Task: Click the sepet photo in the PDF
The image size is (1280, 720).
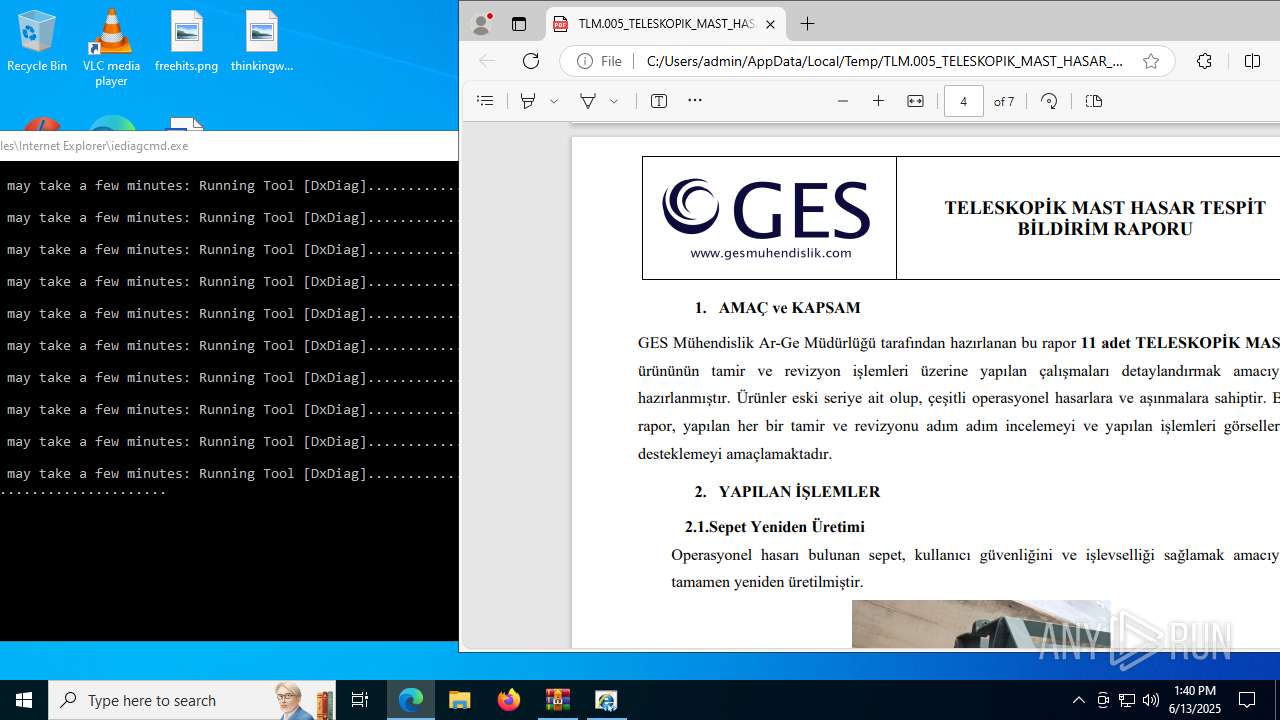Action: [x=981, y=624]
